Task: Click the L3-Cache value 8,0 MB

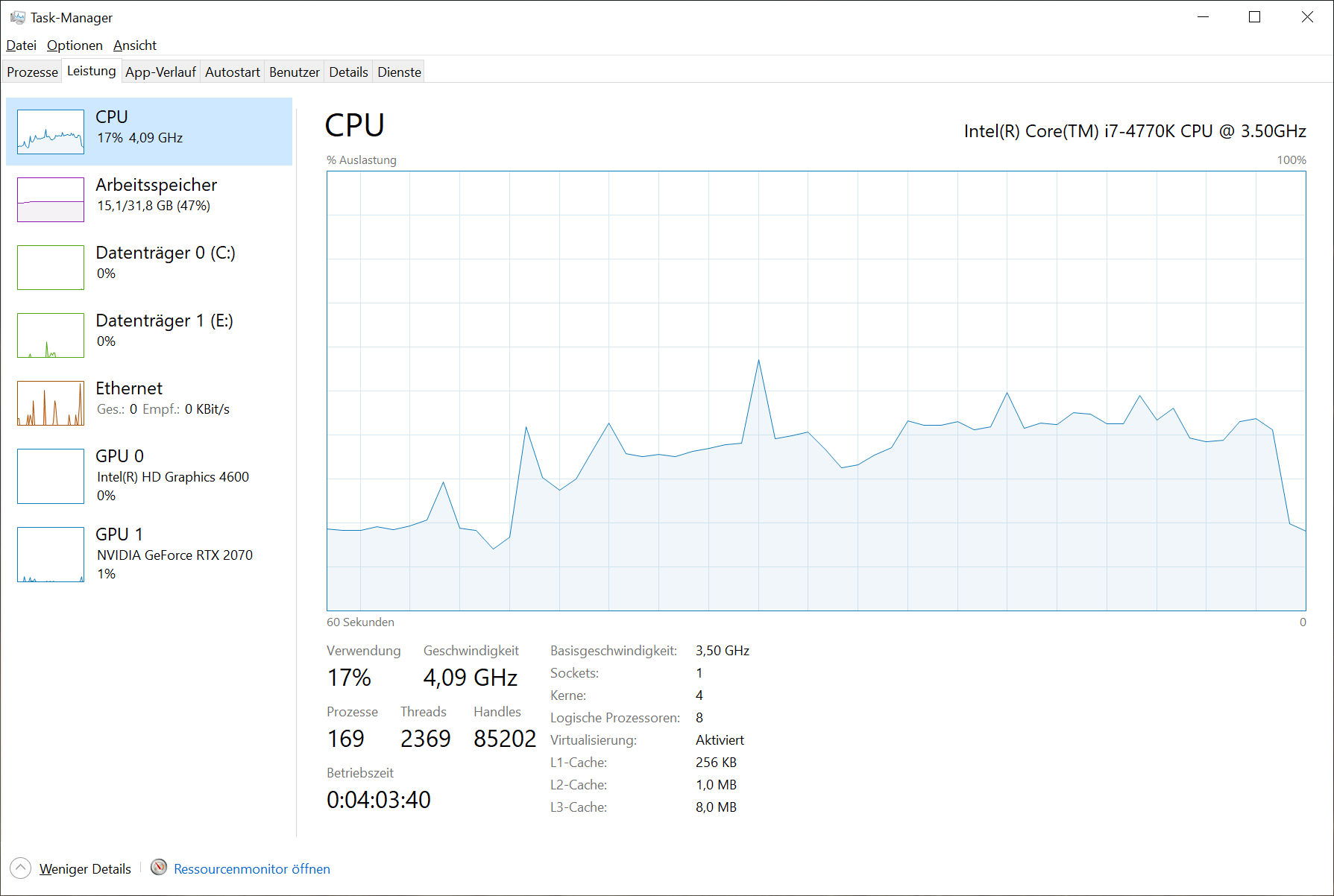Action: tap(717, 807)
